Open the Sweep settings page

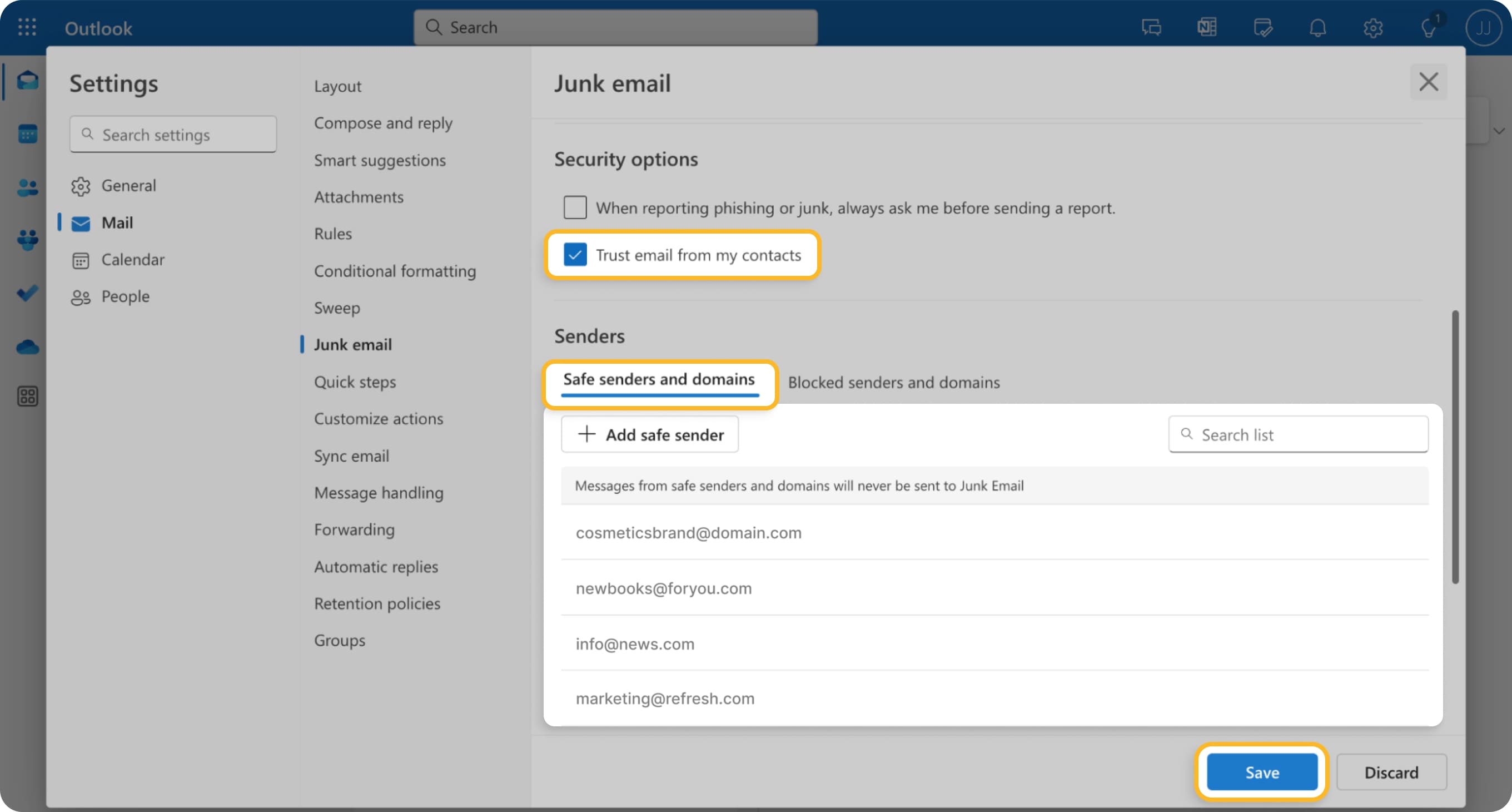337,308
